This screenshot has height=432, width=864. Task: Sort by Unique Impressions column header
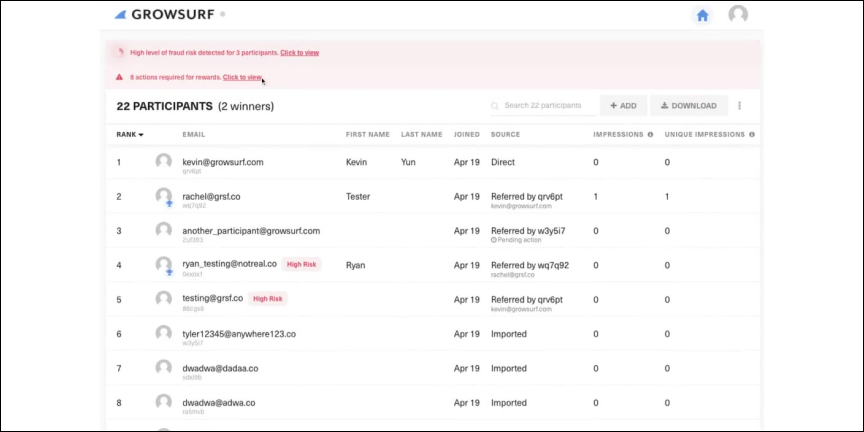(705, 134)
